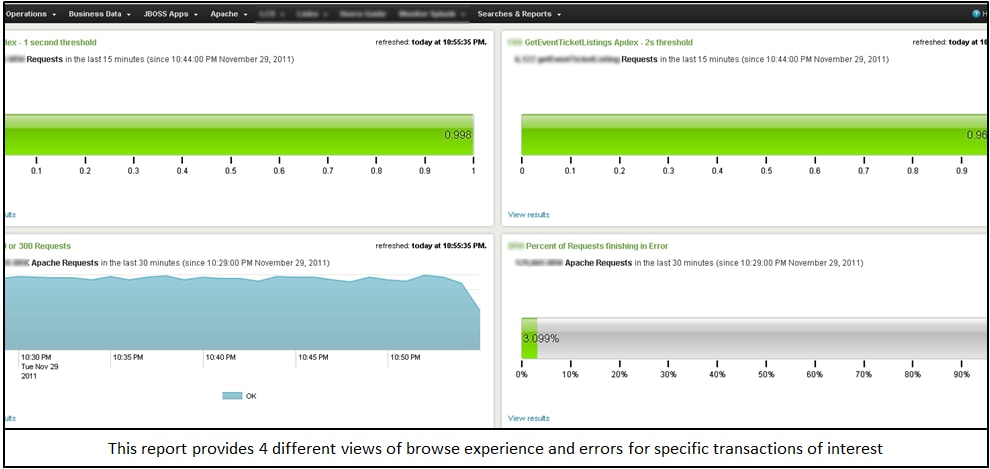The image size is (990, 469).
Task: Click the 10:40 PM time axis label
Action: pos(220,357)
